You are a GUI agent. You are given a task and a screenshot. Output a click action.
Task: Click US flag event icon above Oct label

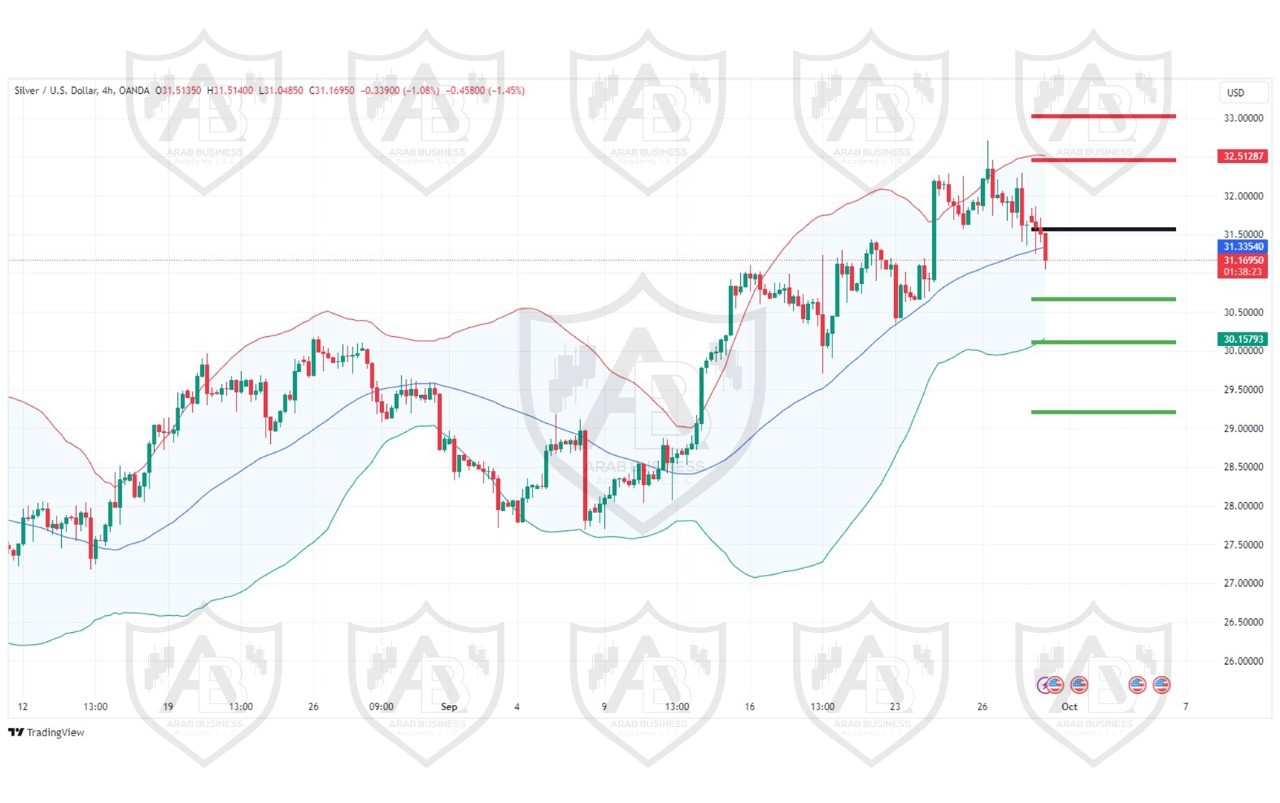coord(1078,685)
